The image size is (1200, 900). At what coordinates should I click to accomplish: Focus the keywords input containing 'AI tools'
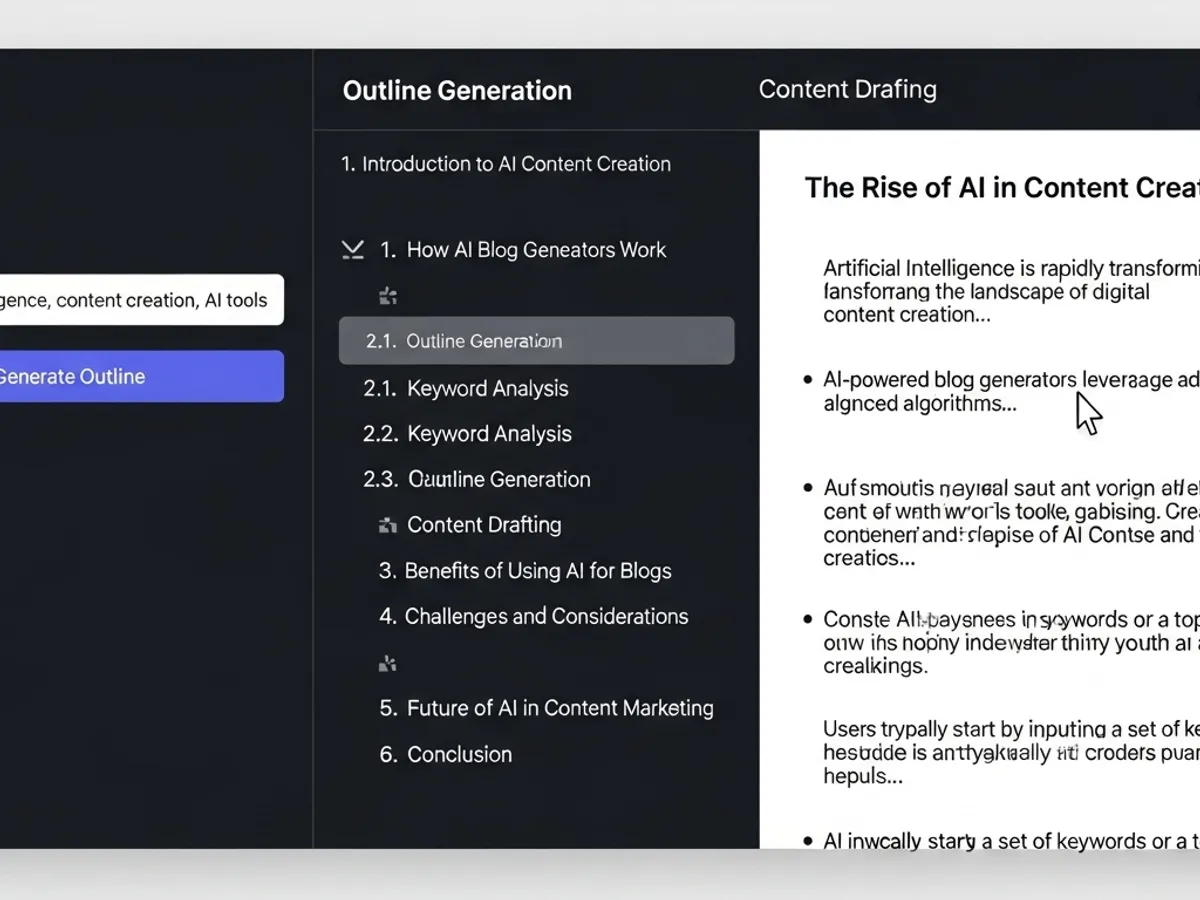click(x=140, y=300)
